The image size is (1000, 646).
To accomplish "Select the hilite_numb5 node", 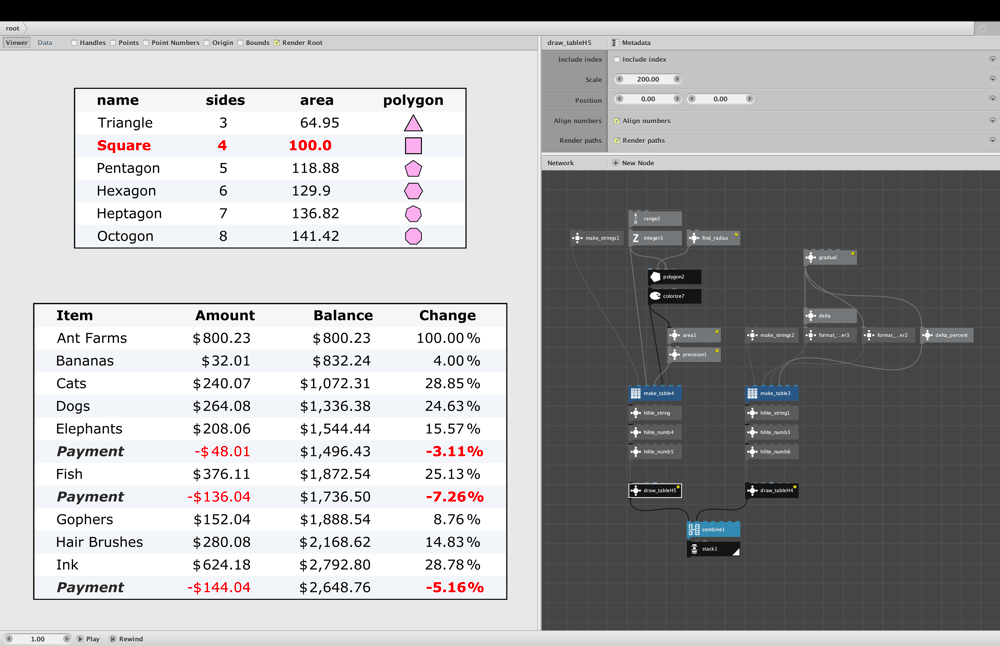I will coord(655,451).
